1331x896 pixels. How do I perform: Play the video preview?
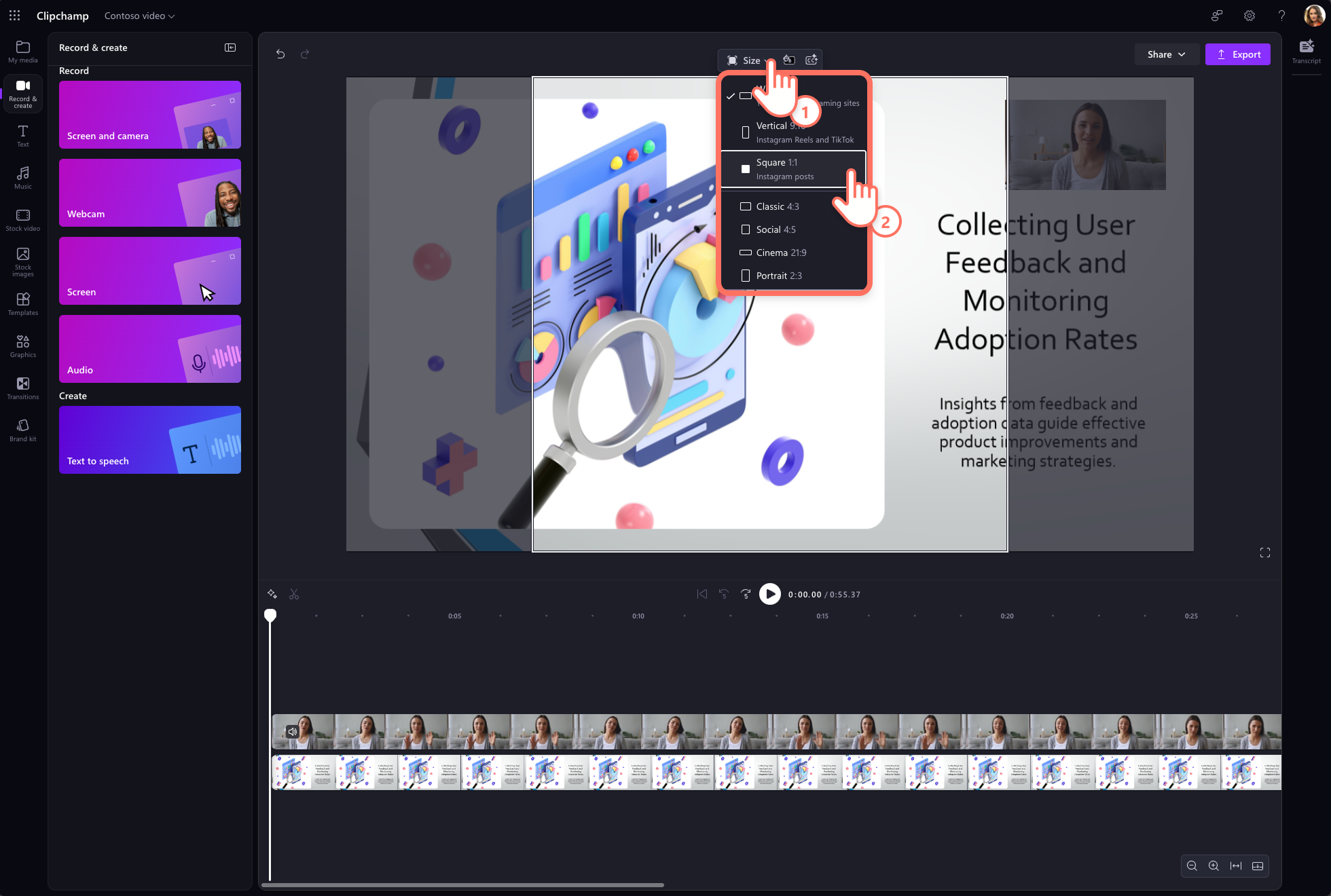point(770,595)
